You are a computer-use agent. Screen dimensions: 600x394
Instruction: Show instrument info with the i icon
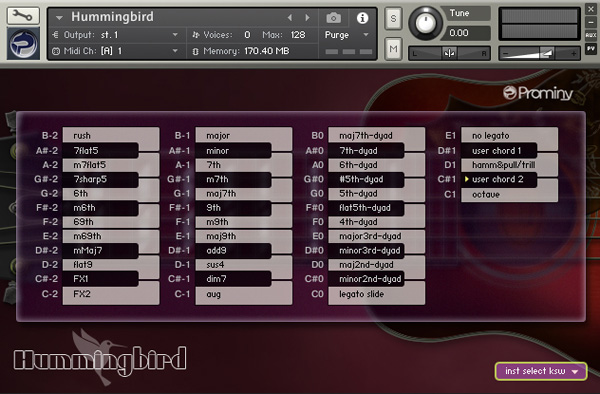click(x=362, y=18)
